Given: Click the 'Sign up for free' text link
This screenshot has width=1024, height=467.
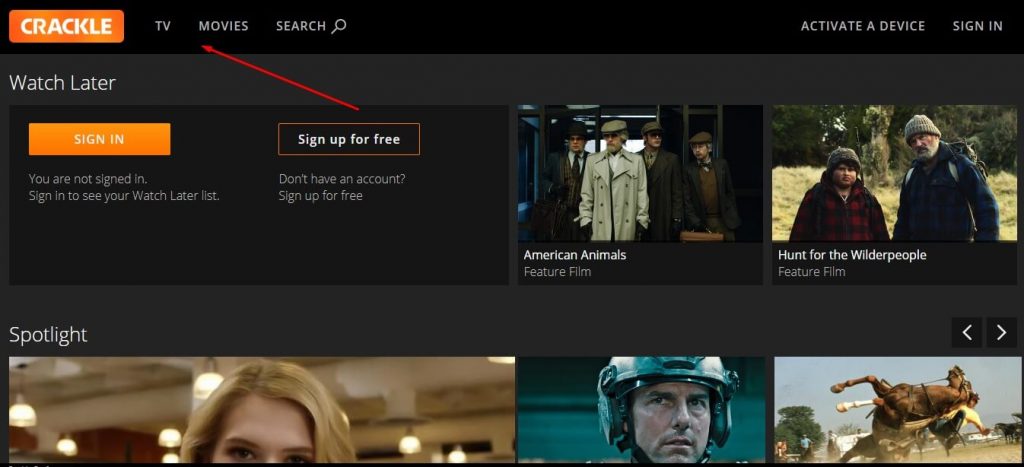Looking at the screenshot, I should (x=320, y=196).
